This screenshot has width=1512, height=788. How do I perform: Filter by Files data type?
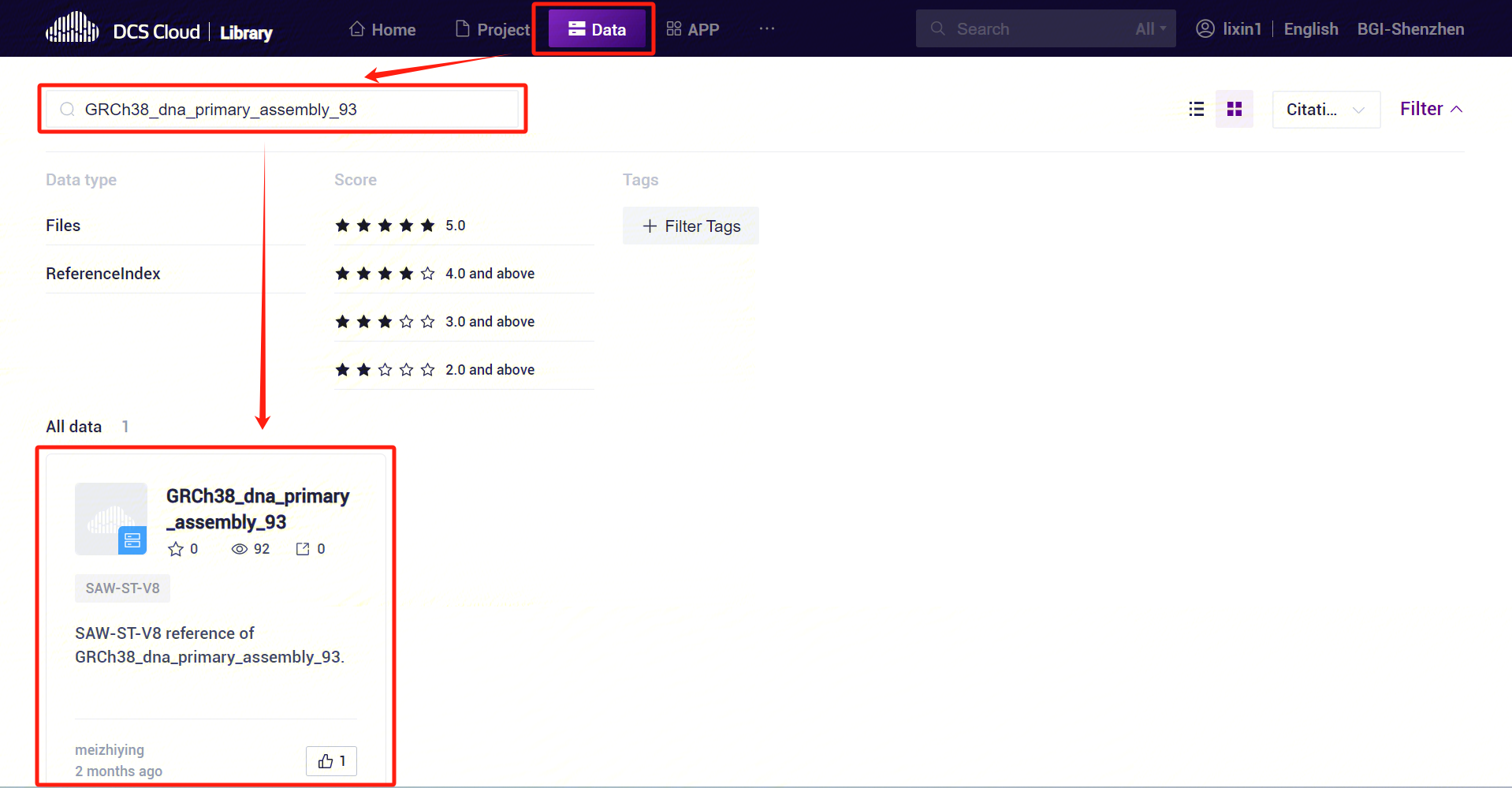tap(63, 226)
